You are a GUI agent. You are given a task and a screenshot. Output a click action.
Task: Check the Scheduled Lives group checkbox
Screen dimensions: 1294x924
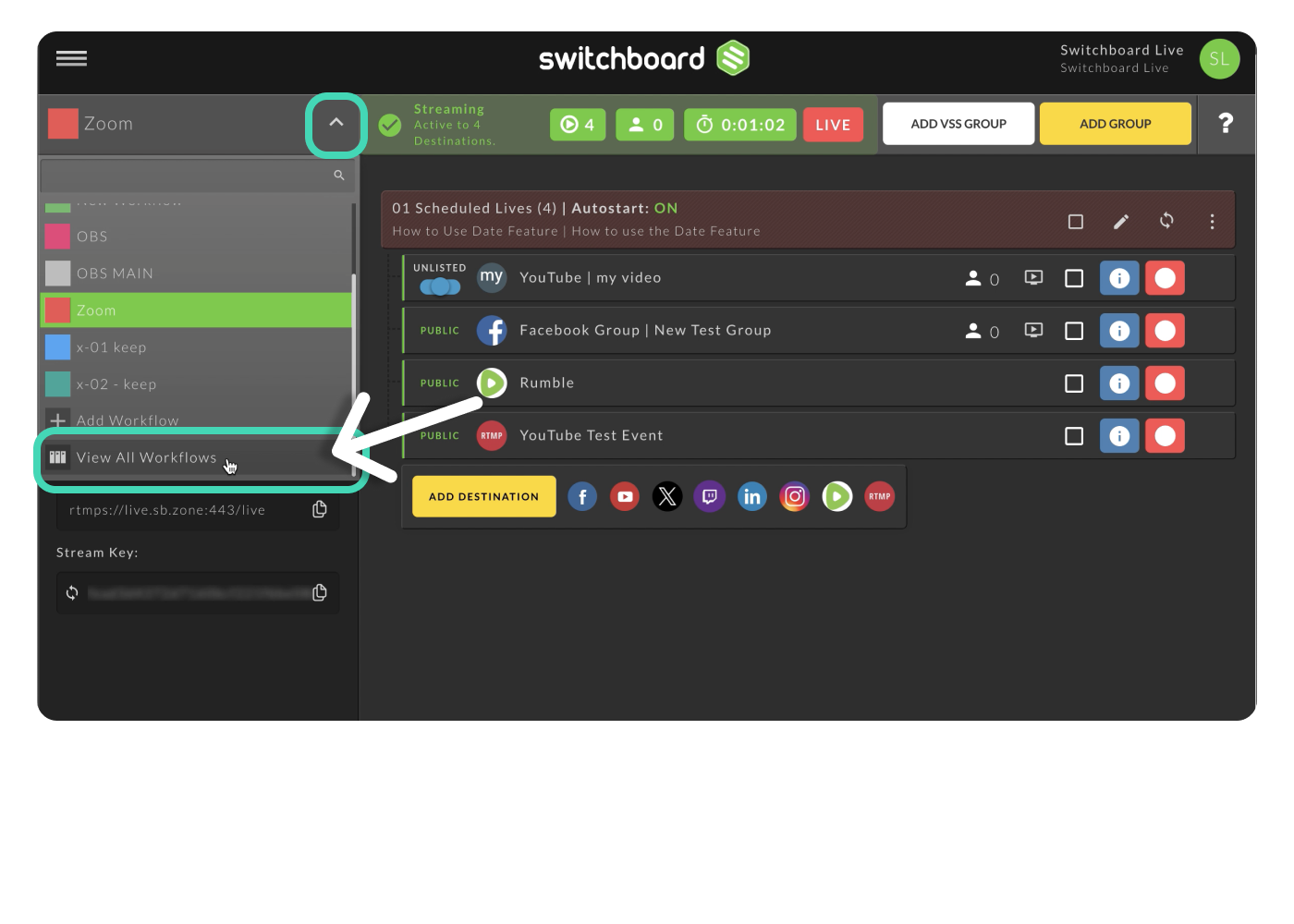point(1076,222)
